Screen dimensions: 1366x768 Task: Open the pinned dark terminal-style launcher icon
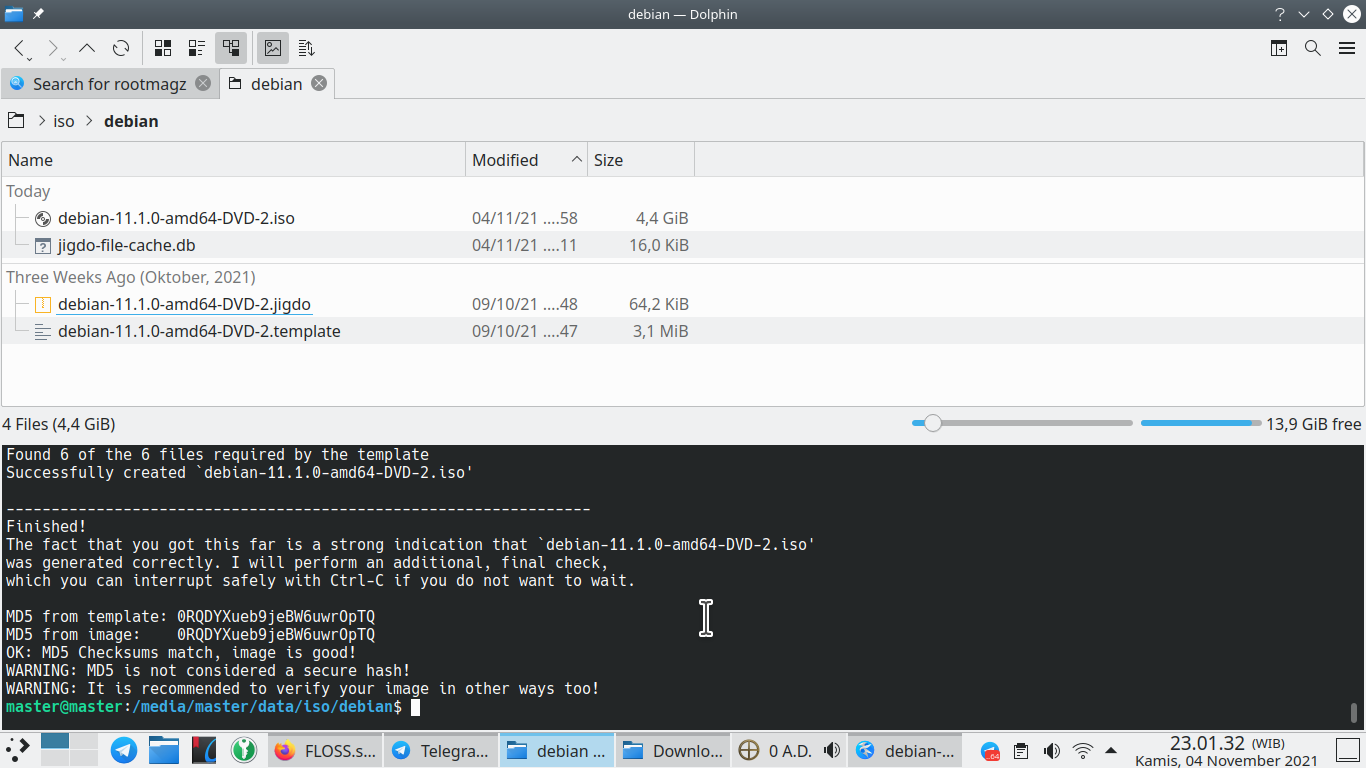(204, 750)
